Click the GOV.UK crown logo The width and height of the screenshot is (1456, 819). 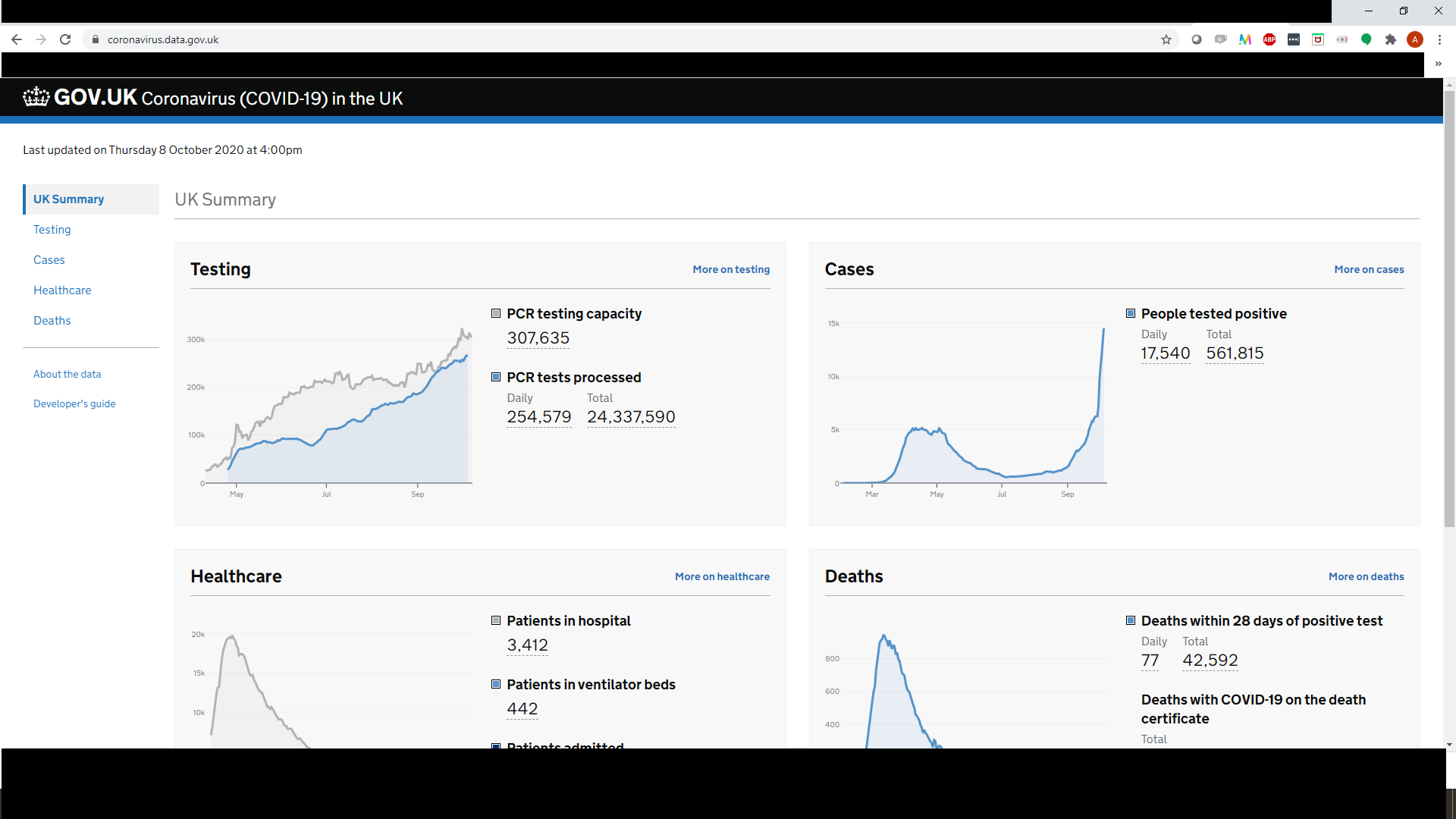click(x=36, y=97)
